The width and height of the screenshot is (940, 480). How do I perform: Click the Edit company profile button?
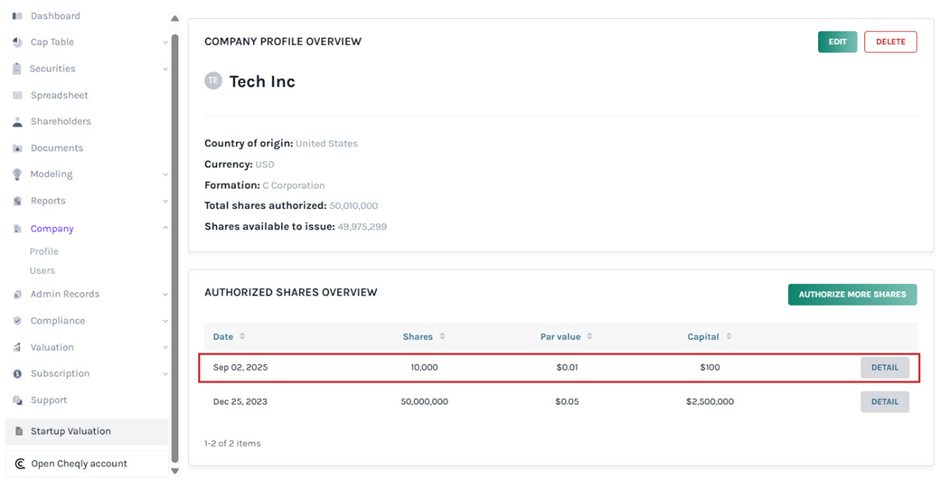pyautogui.click(x=837, y=42)
